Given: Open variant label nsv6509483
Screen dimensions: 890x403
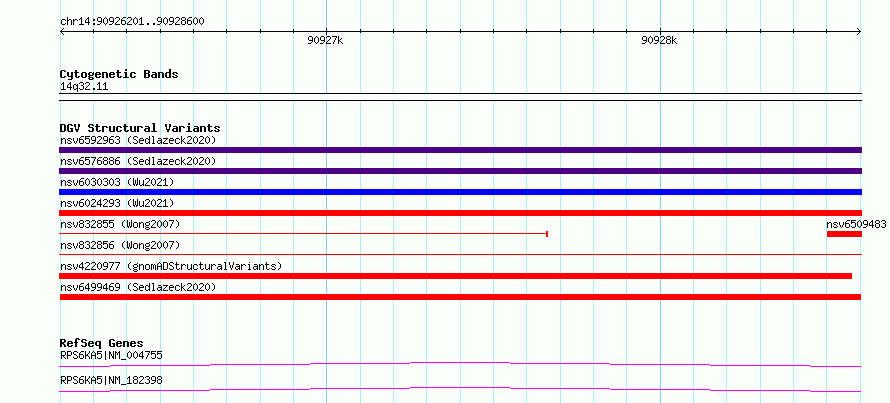Looking at the screenshot, I should tap(856, 224).
